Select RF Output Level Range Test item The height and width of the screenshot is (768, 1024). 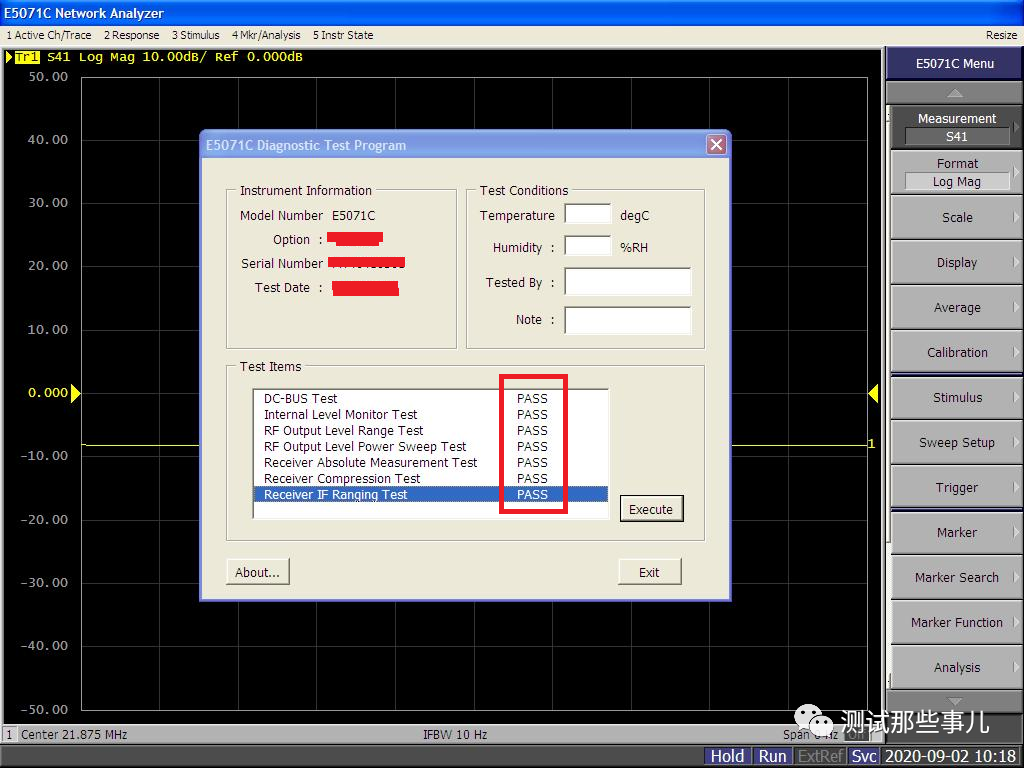(x=430, y=430)
